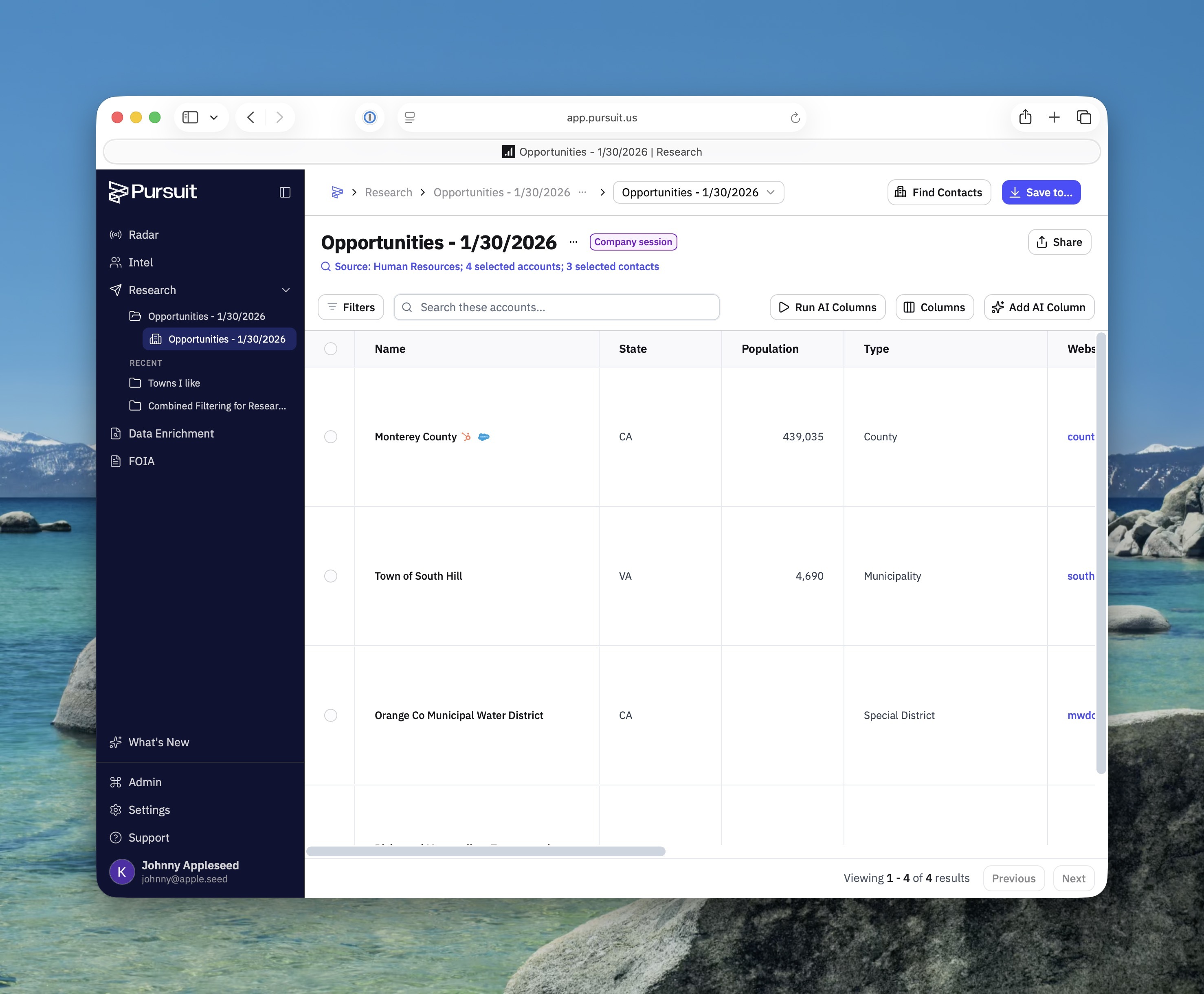The height and width of the screenshot is (994, 1204).
Task: Collapse the Pursuit sidebar panel icon
Action: pyautogui.click(x=285, y=192)
